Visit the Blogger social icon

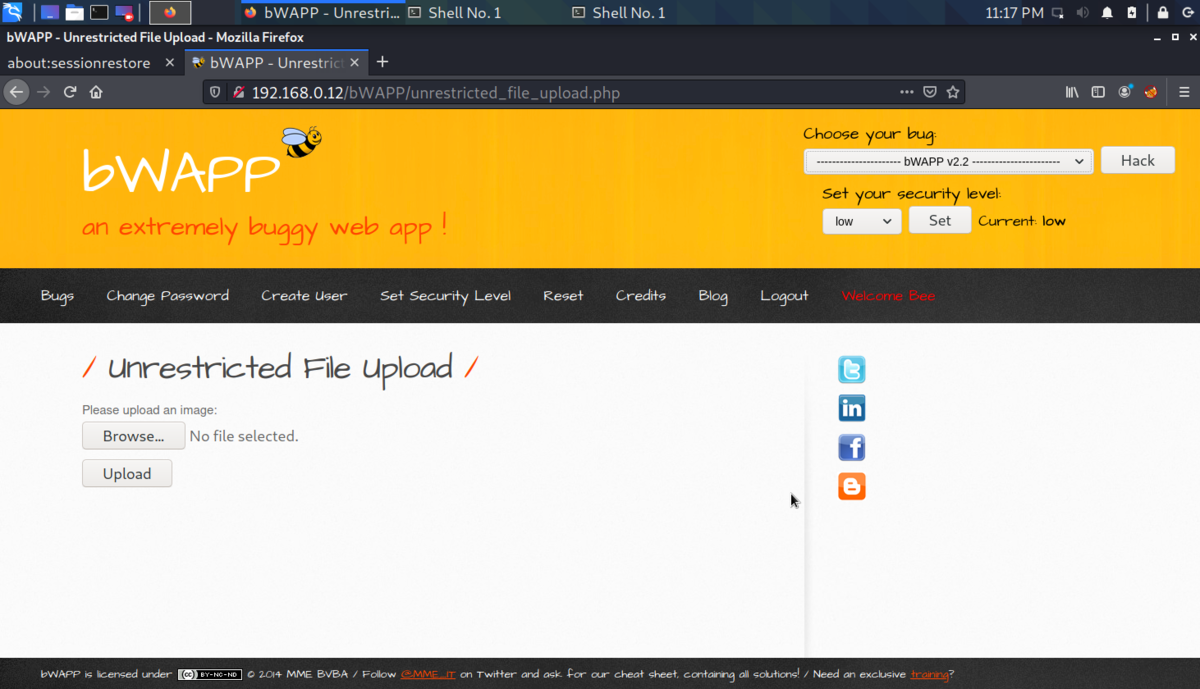[x=852, y=486]
